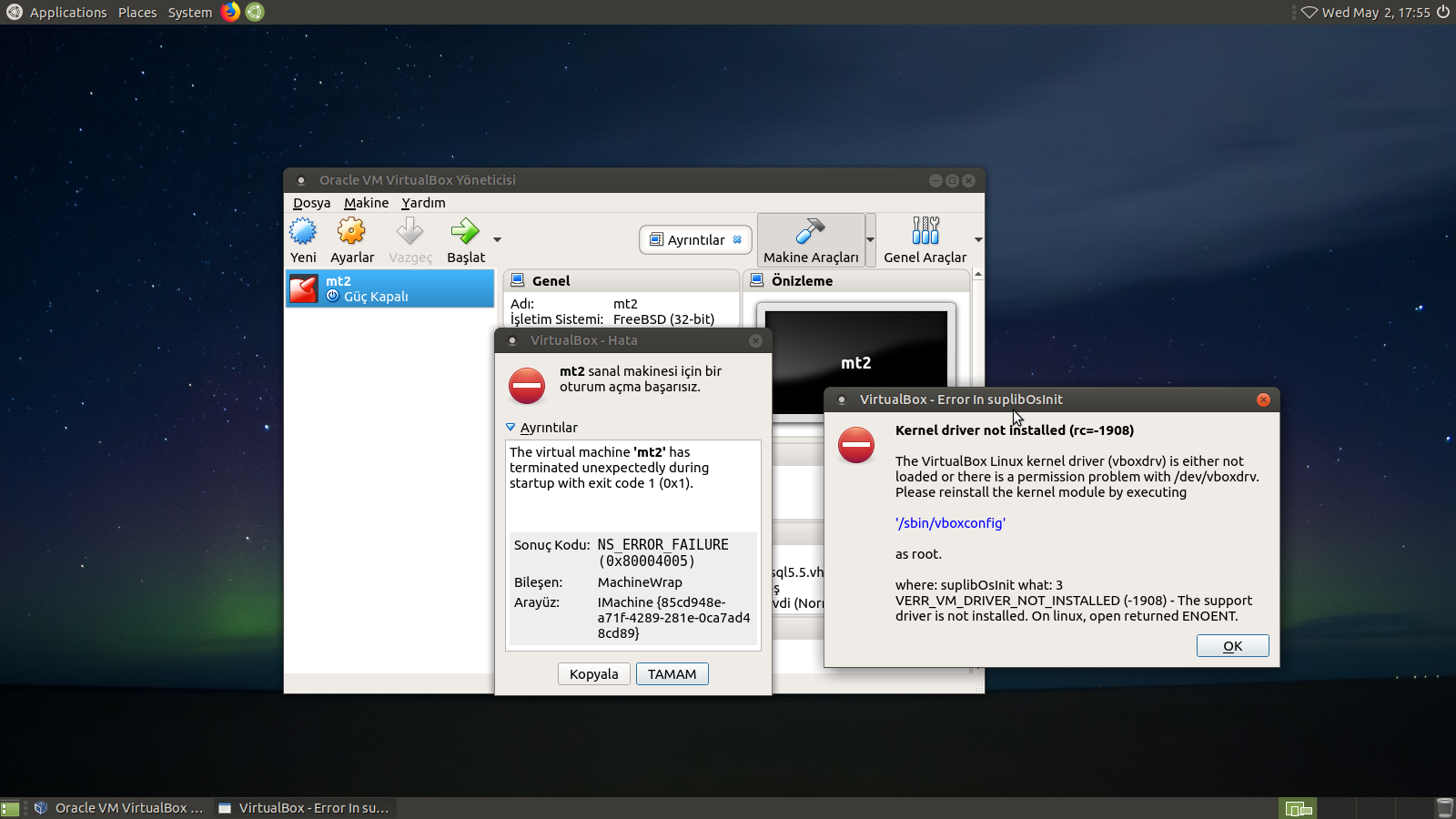
Task: Click the Yeni (new machine) toolbar icon
Action: tap(303, 231)
